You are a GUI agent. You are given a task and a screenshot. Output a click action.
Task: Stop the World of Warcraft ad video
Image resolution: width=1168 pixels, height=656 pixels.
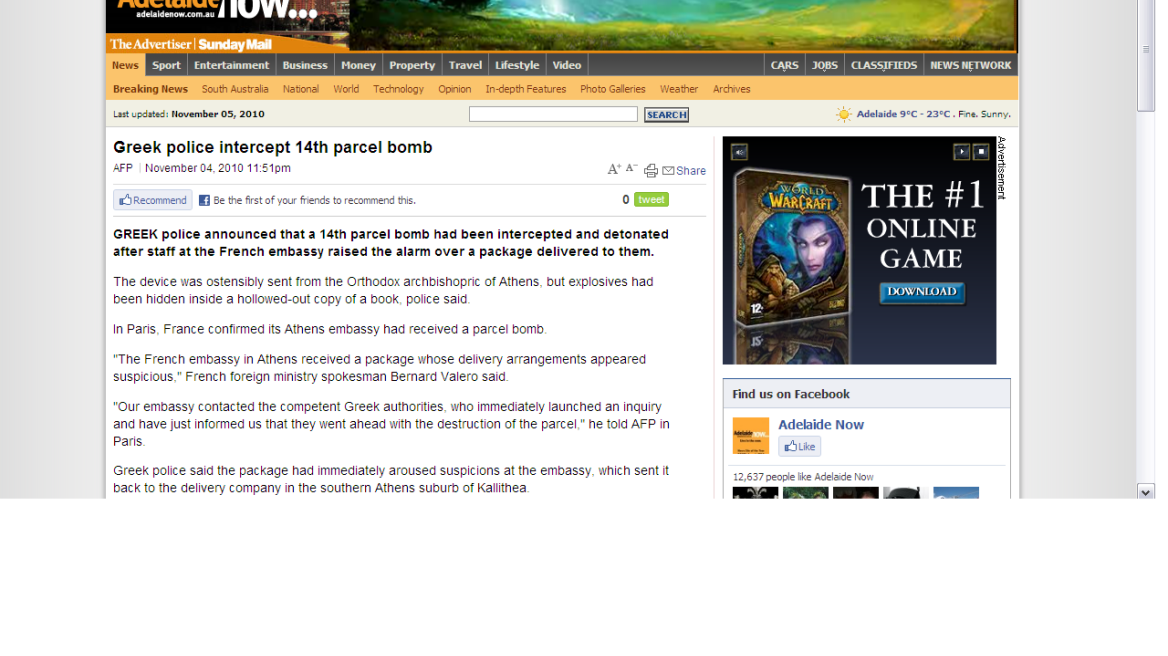pyautogui.click(x=981, y=152)
